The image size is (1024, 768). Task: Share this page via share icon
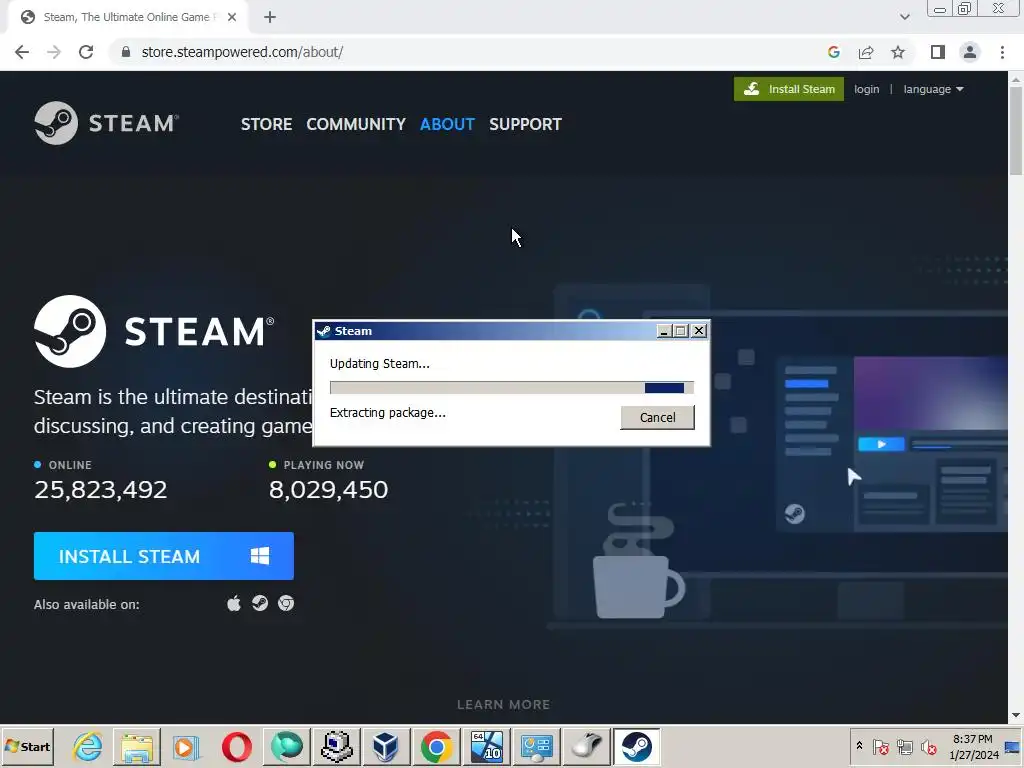(866, 52)
